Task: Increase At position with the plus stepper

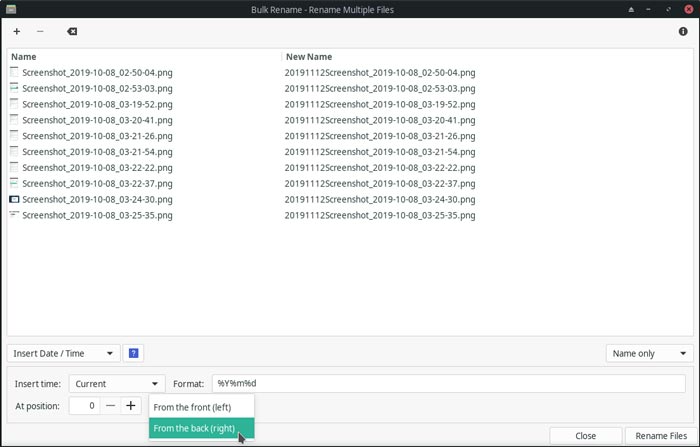Action: coord(131,405)
